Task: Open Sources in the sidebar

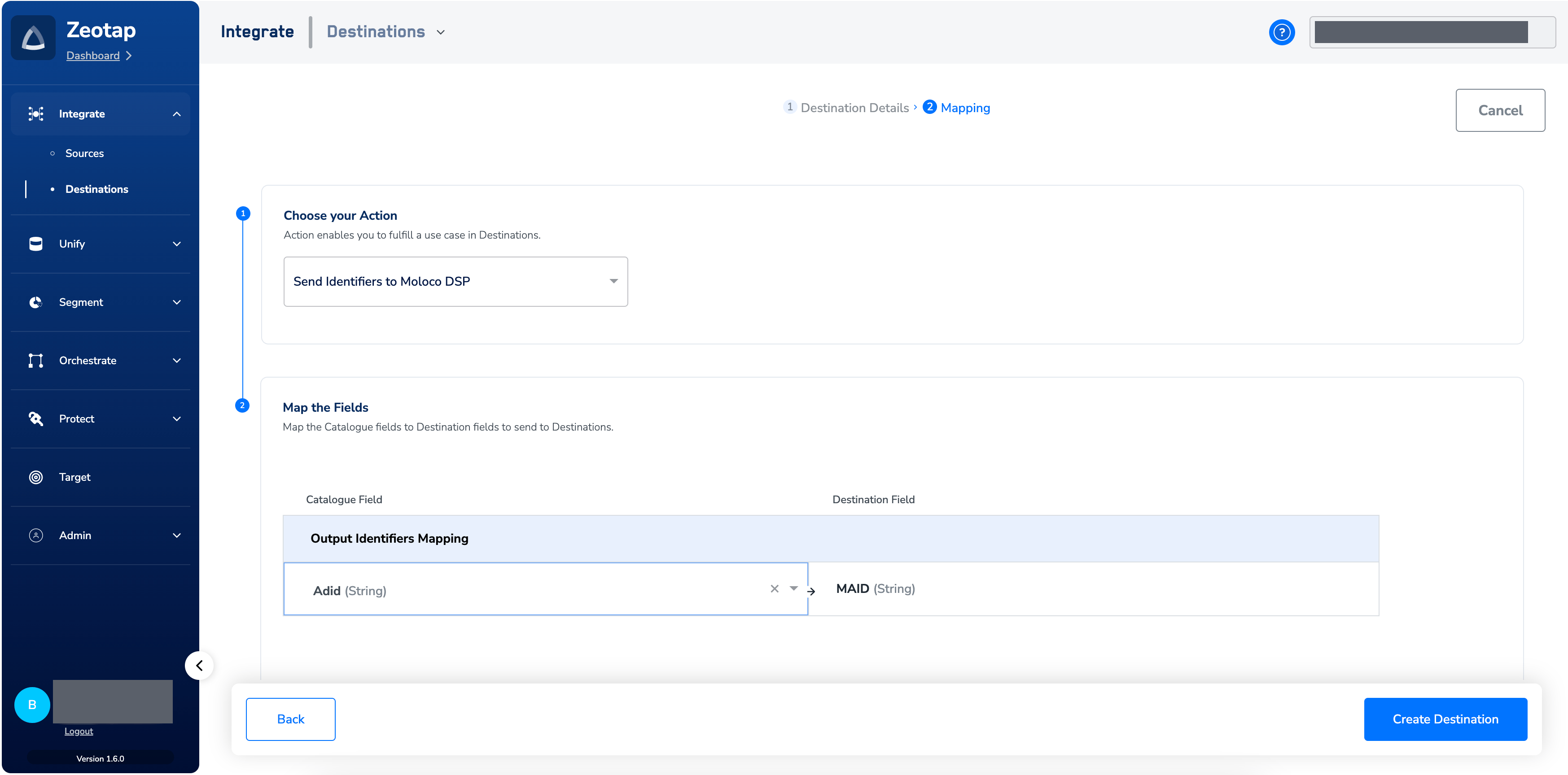Action: click(85, 153)
